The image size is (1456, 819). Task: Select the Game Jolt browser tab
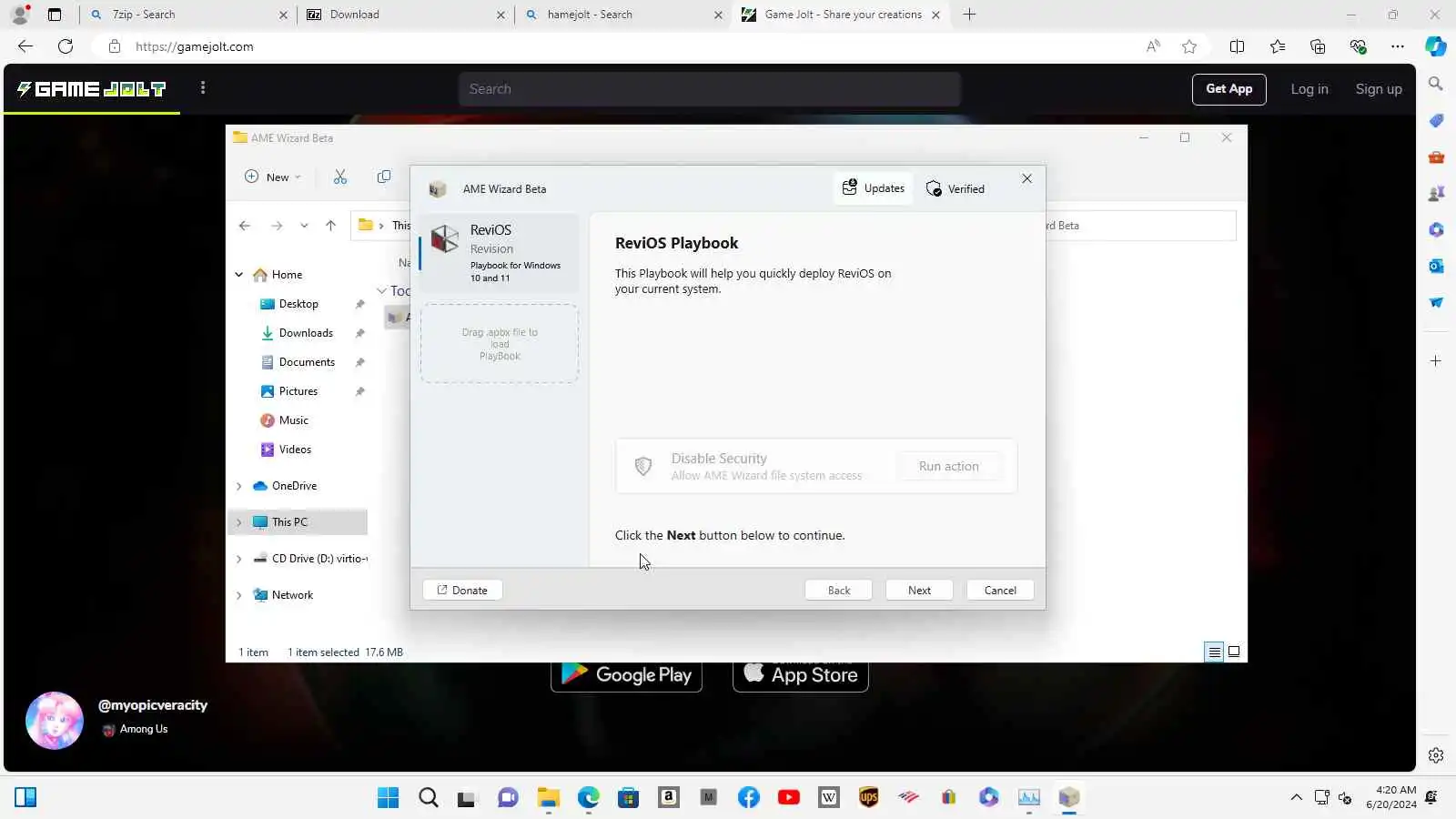tap(841, 15)
